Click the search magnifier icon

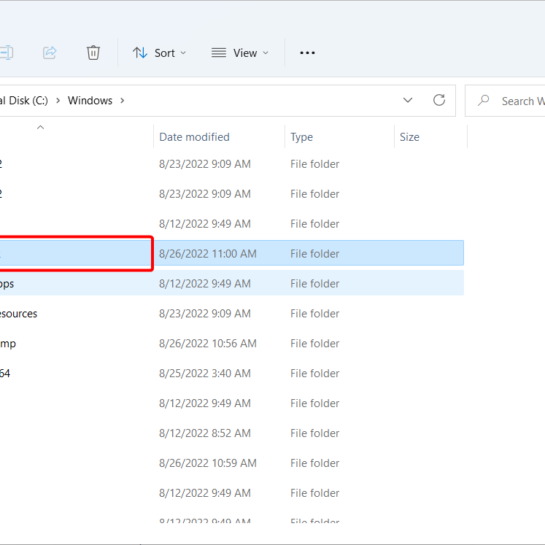pyautogui.click(x=483, y=100)
